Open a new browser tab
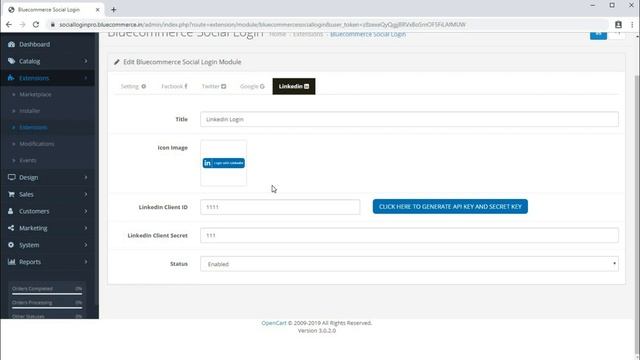 113,9
